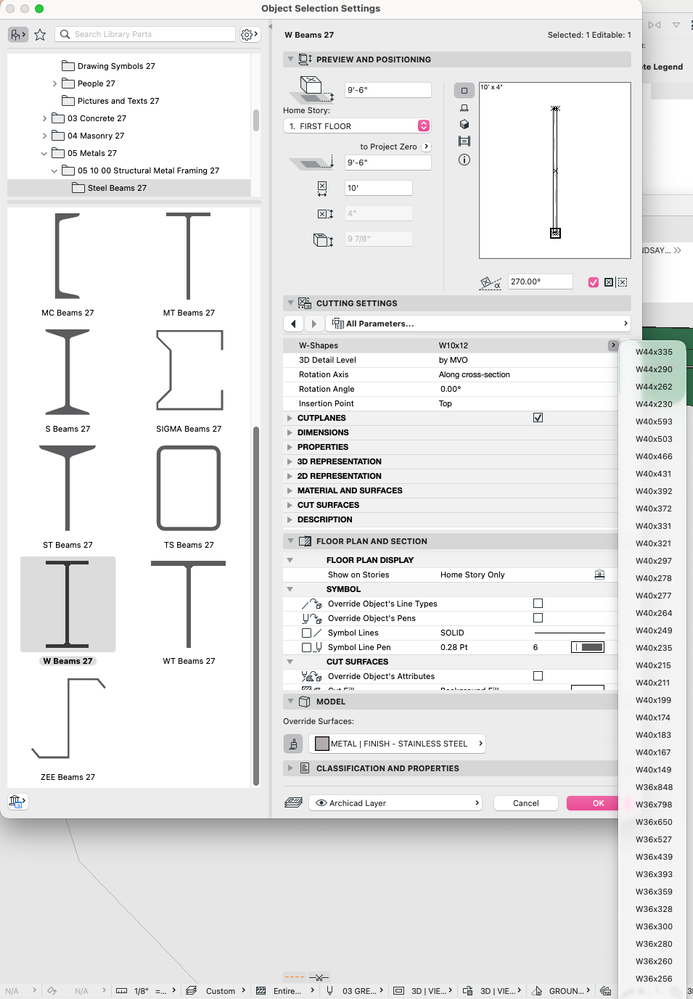Click SOLID line type preview

click(569, 633)
